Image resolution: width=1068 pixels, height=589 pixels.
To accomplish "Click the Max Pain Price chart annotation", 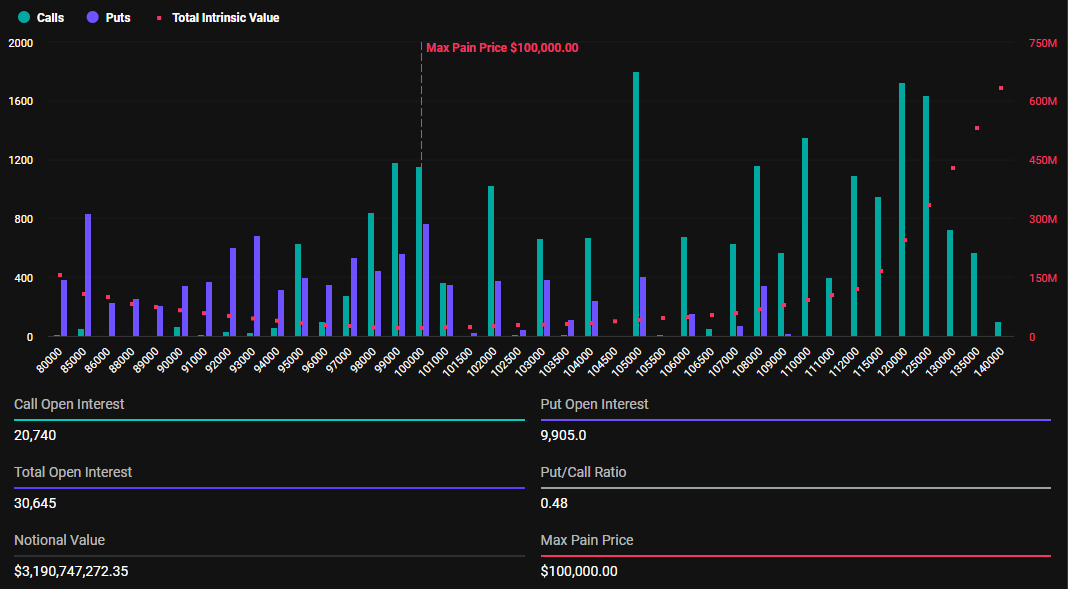I will 502,48.
